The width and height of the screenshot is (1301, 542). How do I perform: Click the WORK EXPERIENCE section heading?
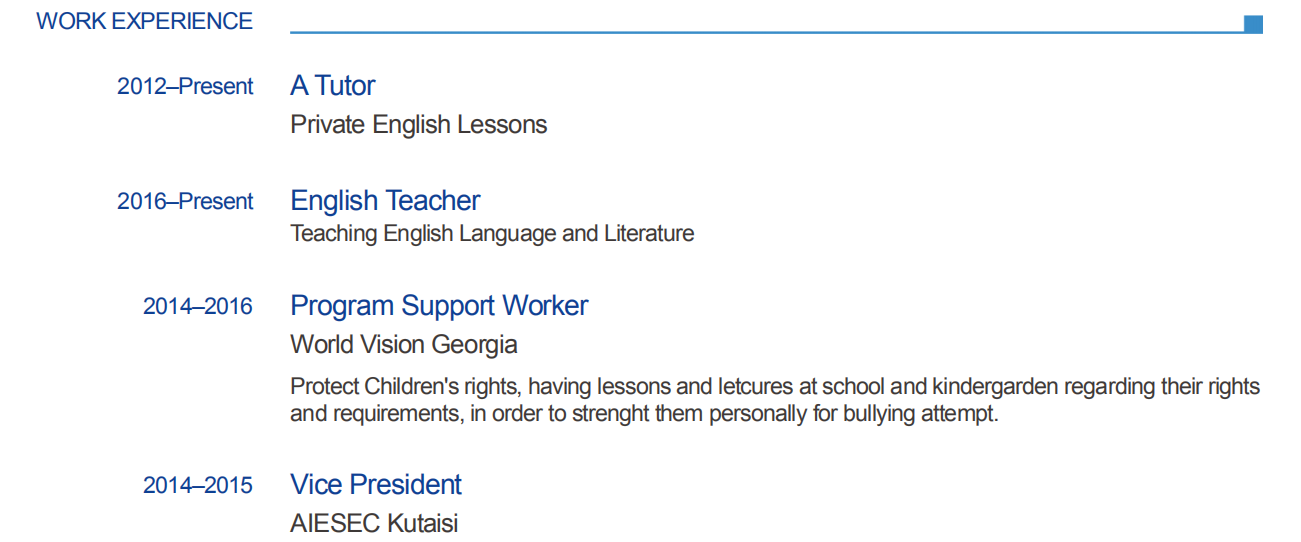pos(144,21)
